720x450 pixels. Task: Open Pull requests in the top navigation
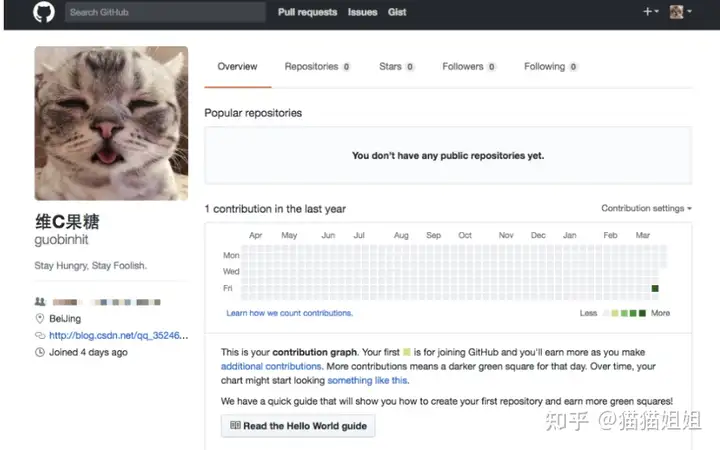click(x=307, y=12)
